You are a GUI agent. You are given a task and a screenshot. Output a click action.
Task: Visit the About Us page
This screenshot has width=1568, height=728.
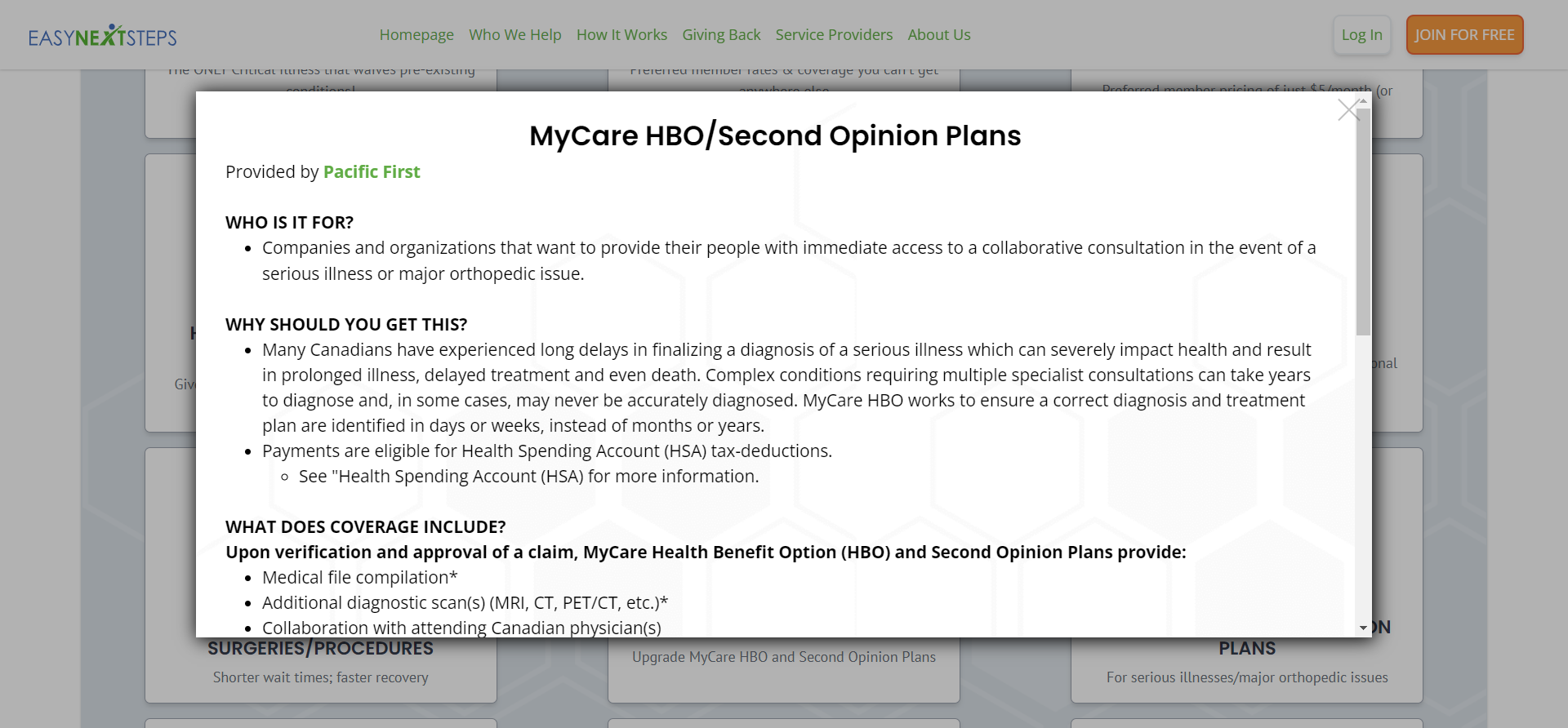[x=939, y=35]
